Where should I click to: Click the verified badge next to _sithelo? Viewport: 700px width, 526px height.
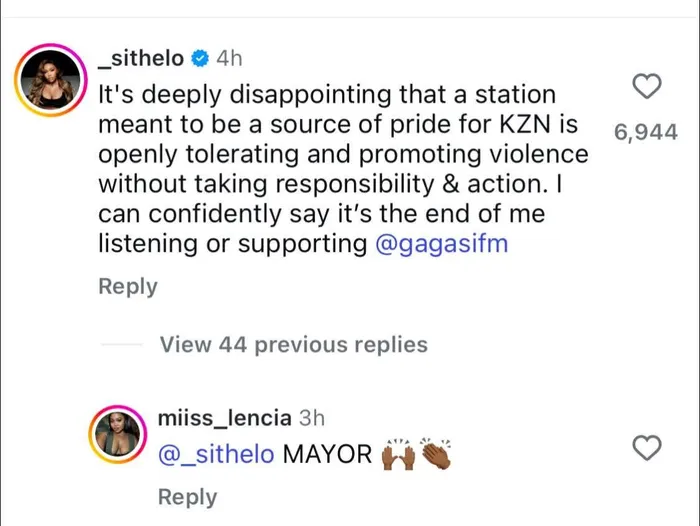click(199, 59)
